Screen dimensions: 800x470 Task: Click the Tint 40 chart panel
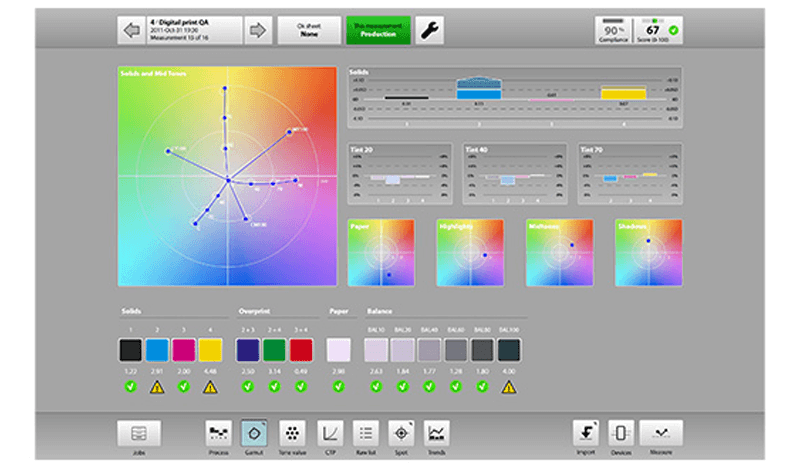pos(515,174)
